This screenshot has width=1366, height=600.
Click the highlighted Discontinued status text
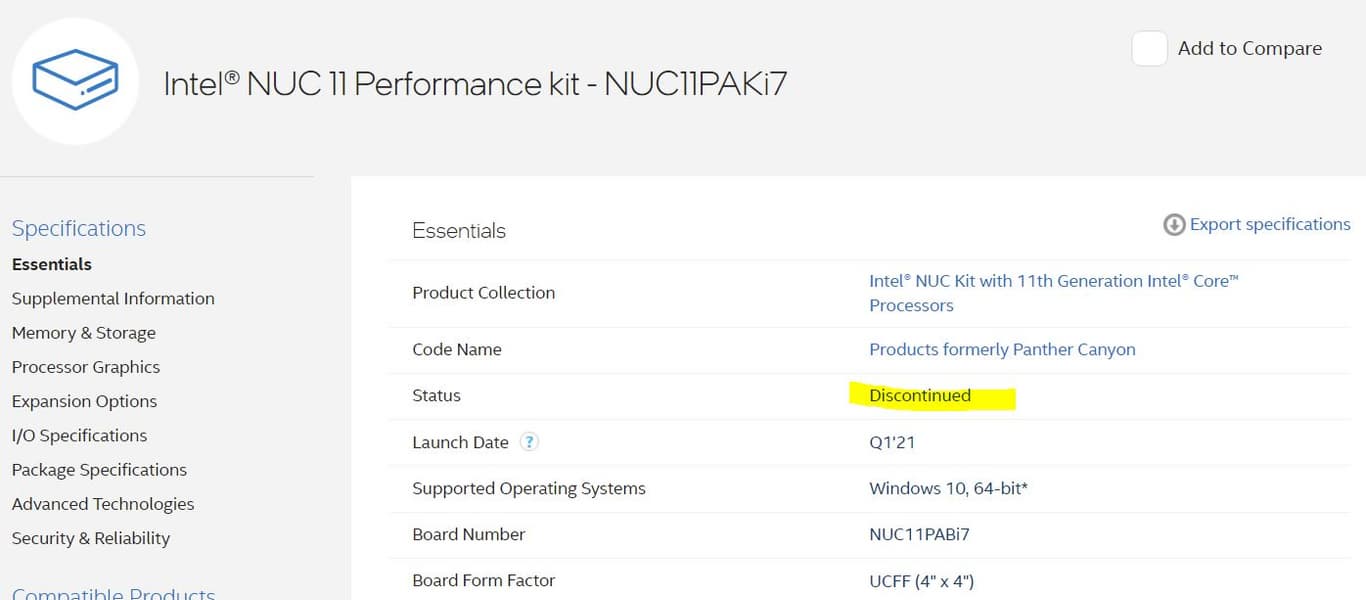click(x=920, y=396)
